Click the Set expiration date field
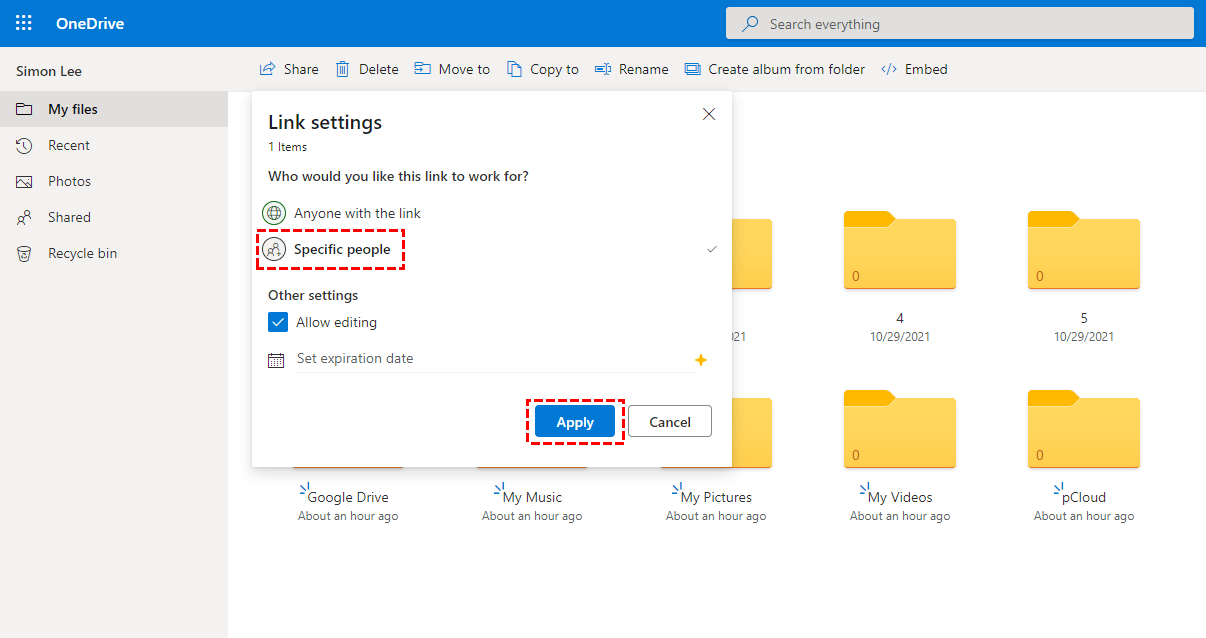The image size is (1206, 638). (x=490, y=359)
